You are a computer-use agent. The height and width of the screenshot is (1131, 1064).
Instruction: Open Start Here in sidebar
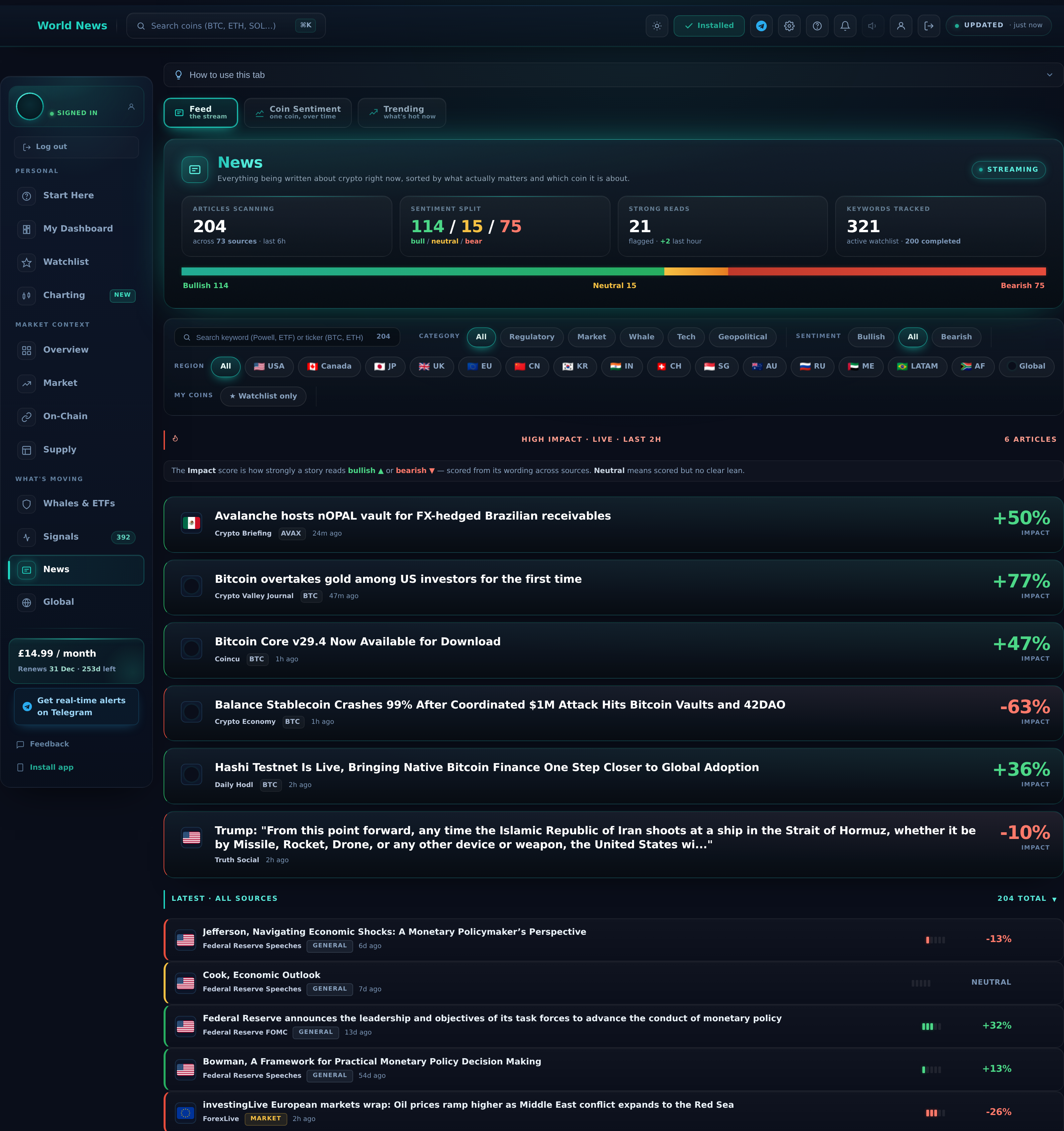(76, 196)
